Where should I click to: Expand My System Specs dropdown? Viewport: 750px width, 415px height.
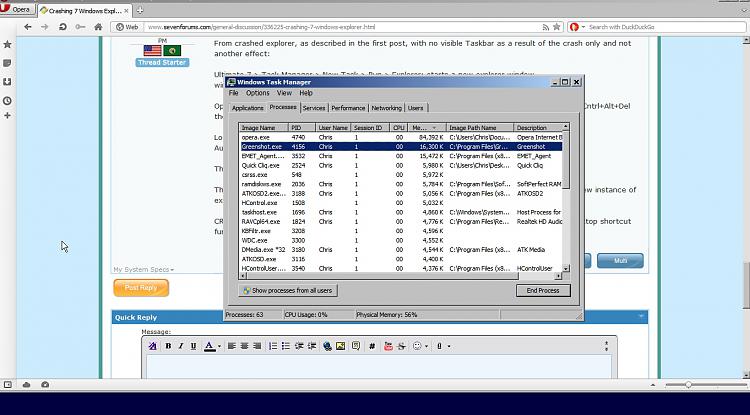143,270
